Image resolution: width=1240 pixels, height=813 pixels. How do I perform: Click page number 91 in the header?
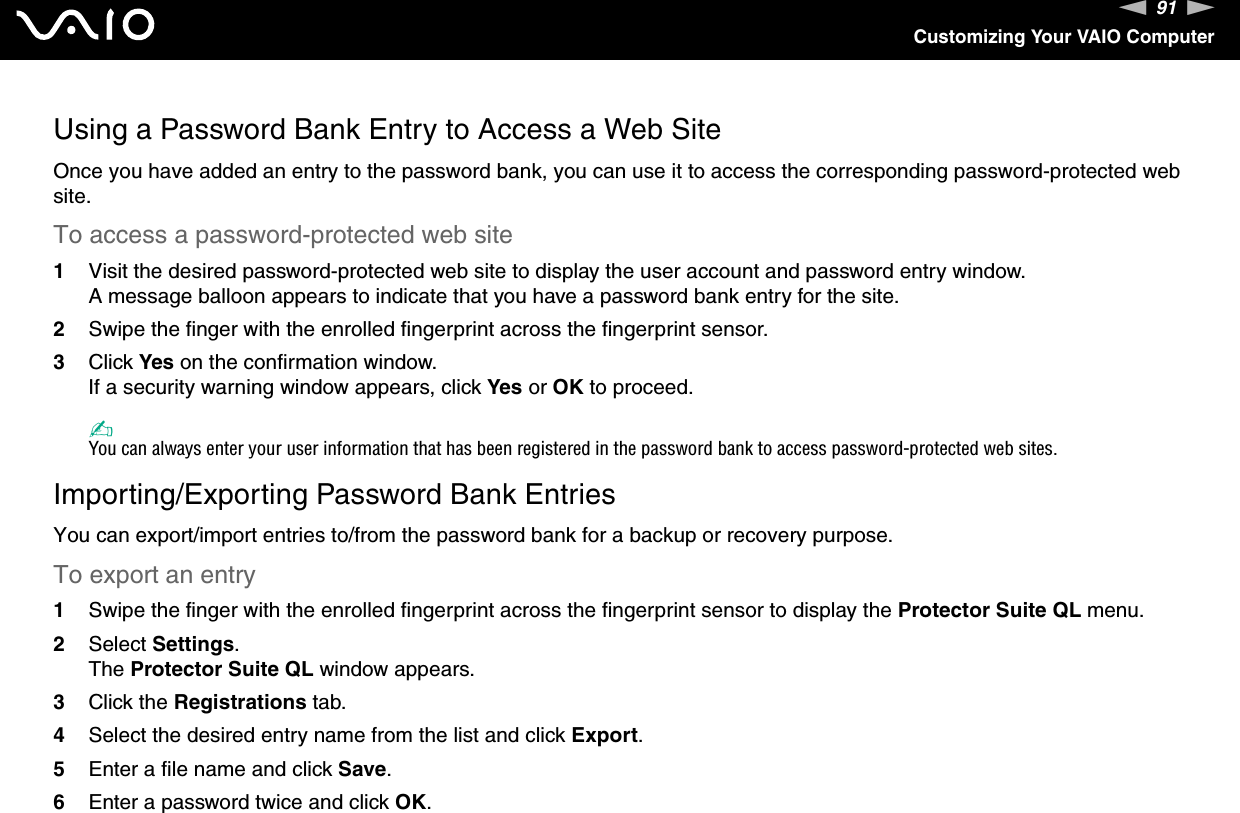pyautogui.click(x=1166, y=10)
